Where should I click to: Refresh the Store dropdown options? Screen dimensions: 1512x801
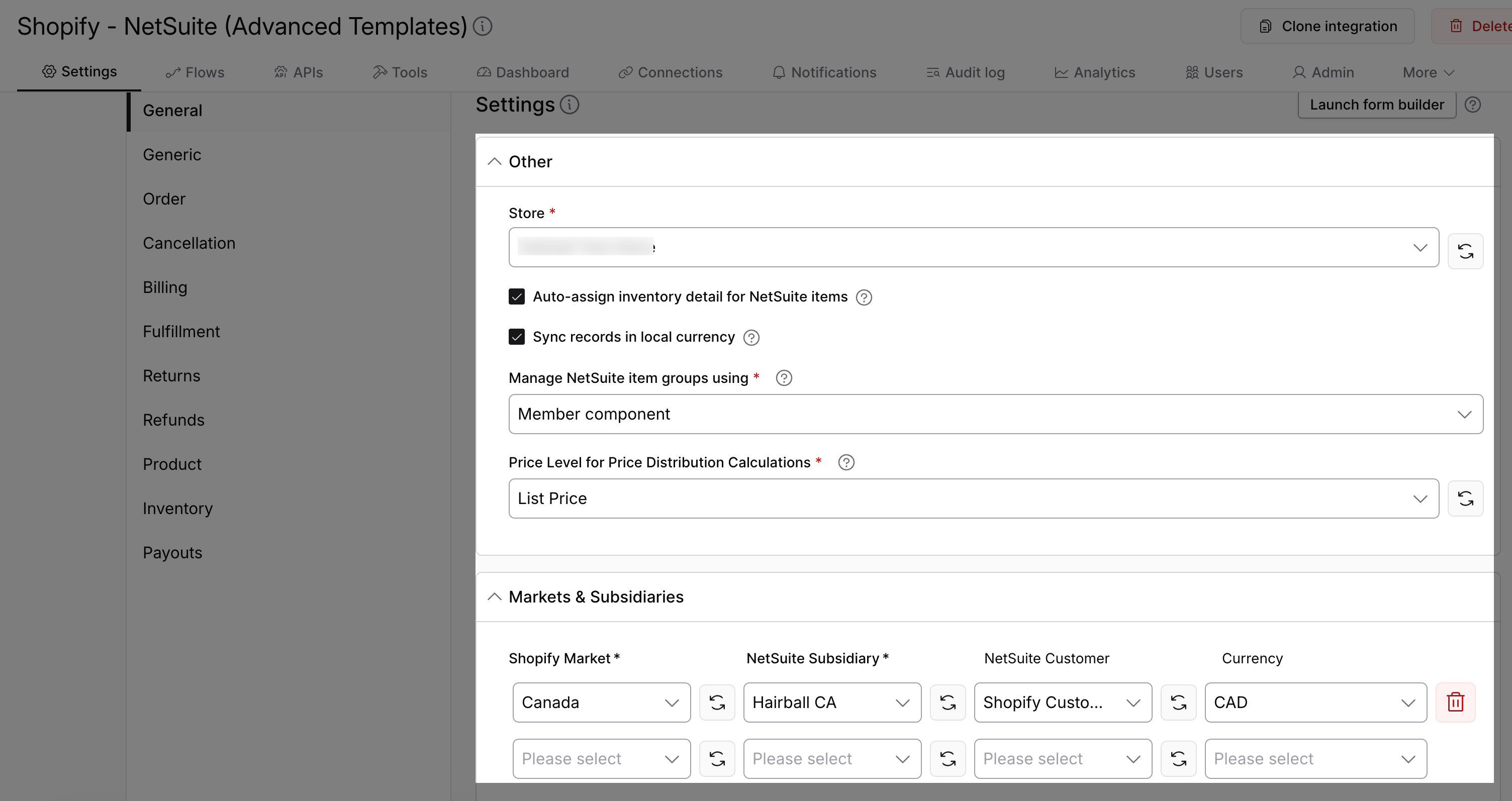tap(1465, 251)
